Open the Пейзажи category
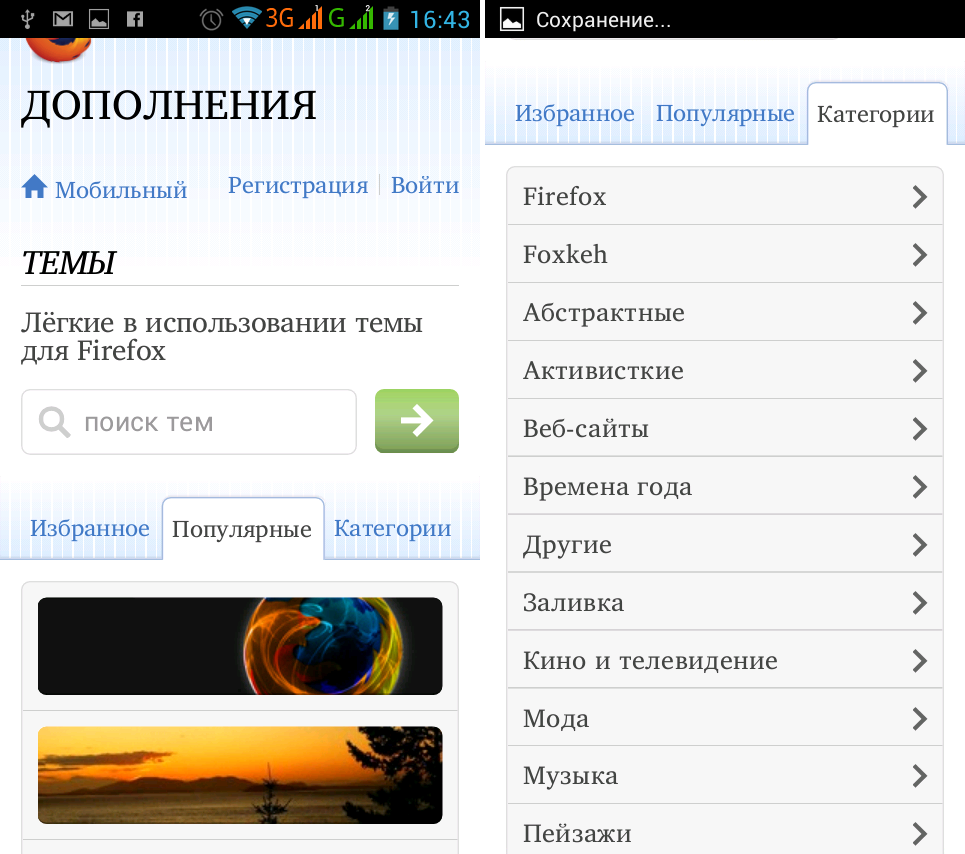Image resolution: width=965 pixels, height=854 pixels. click(725, 829)
